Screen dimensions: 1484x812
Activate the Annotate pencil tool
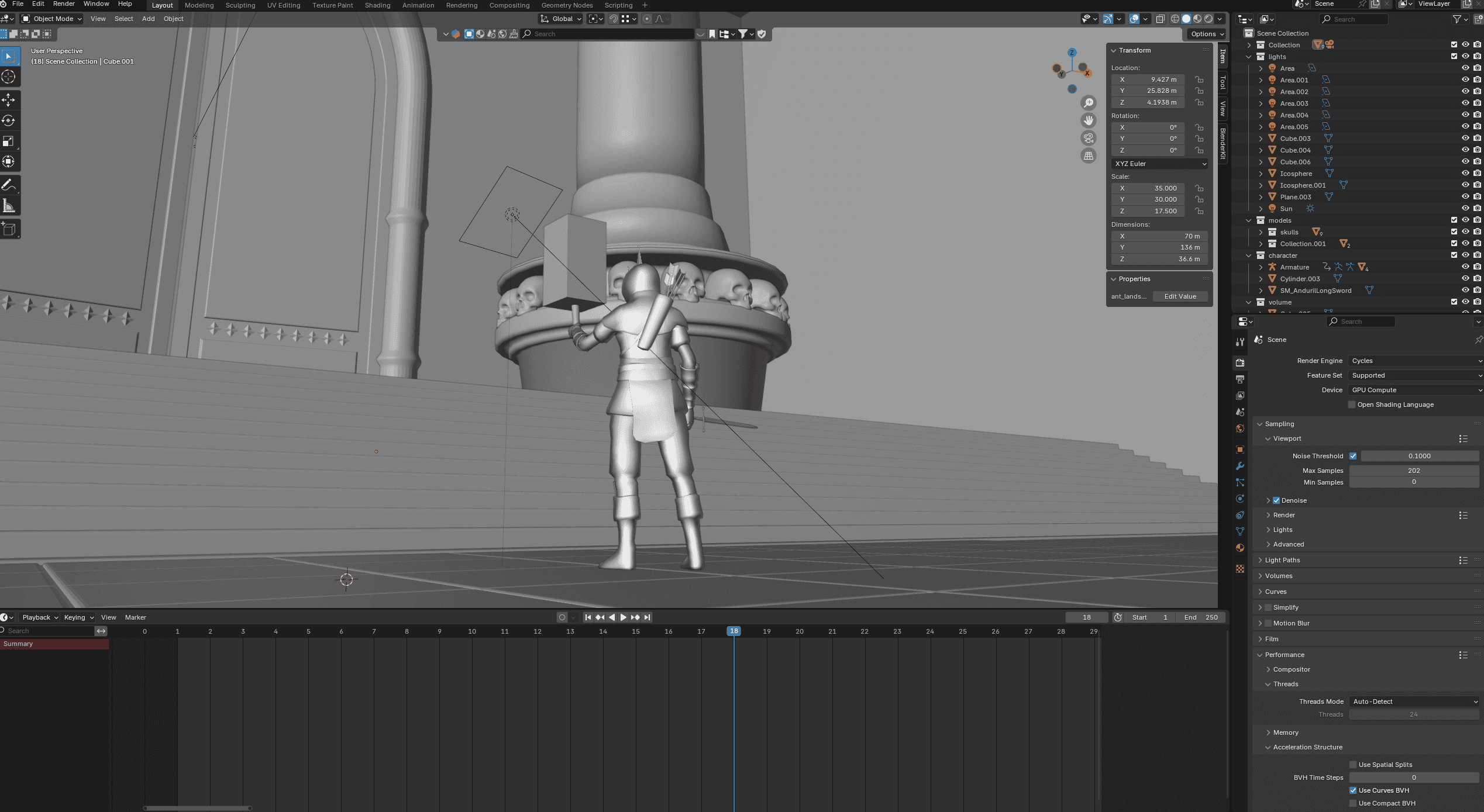click(x=9, y=185)
